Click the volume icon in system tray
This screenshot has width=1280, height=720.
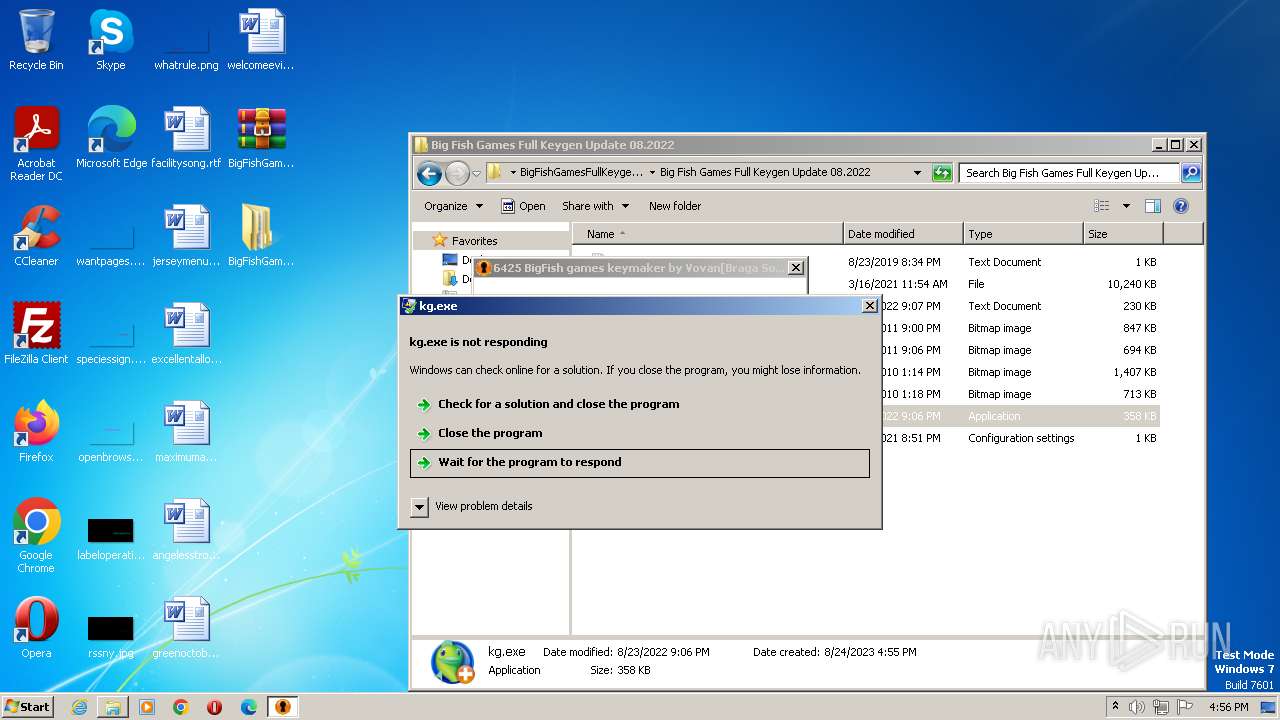1137,707
